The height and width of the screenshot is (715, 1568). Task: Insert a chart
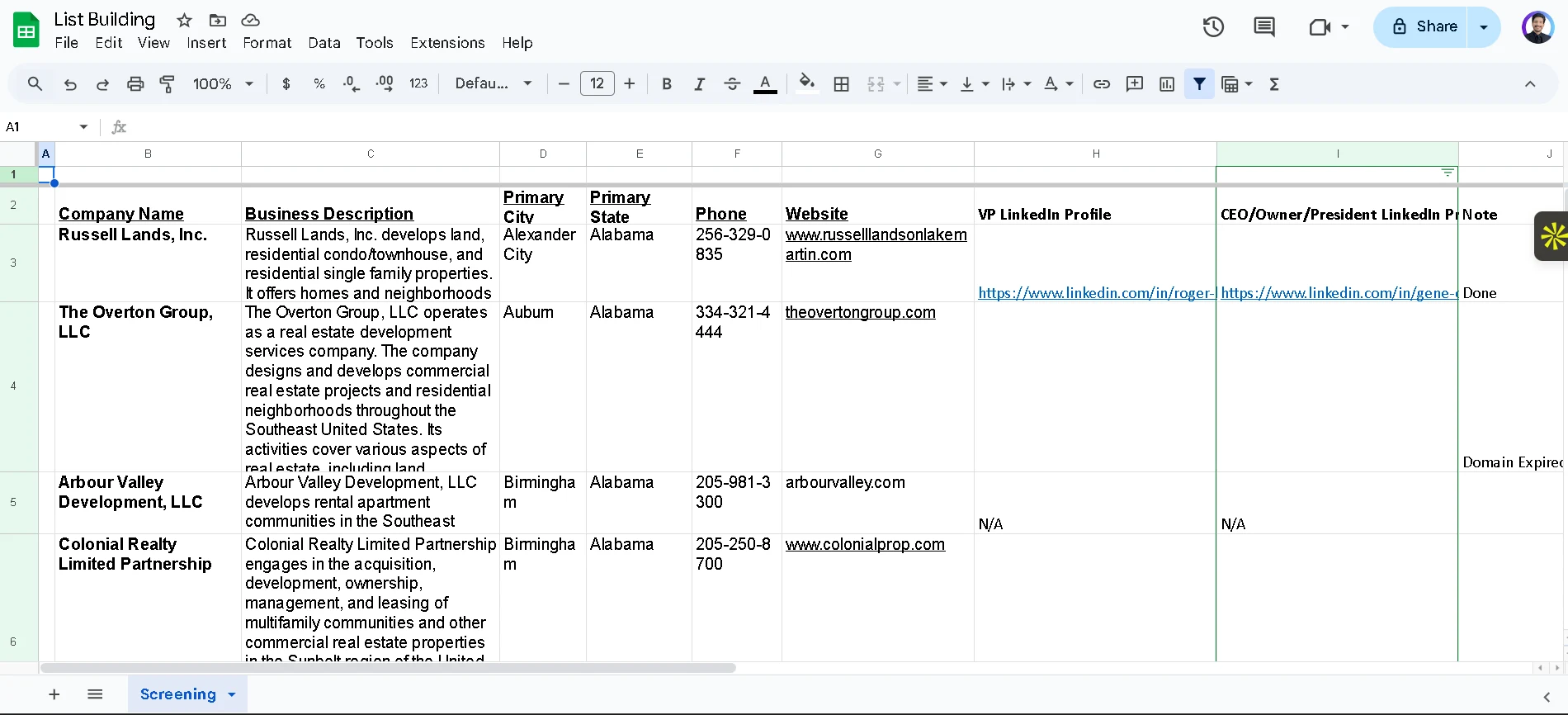1167,83
